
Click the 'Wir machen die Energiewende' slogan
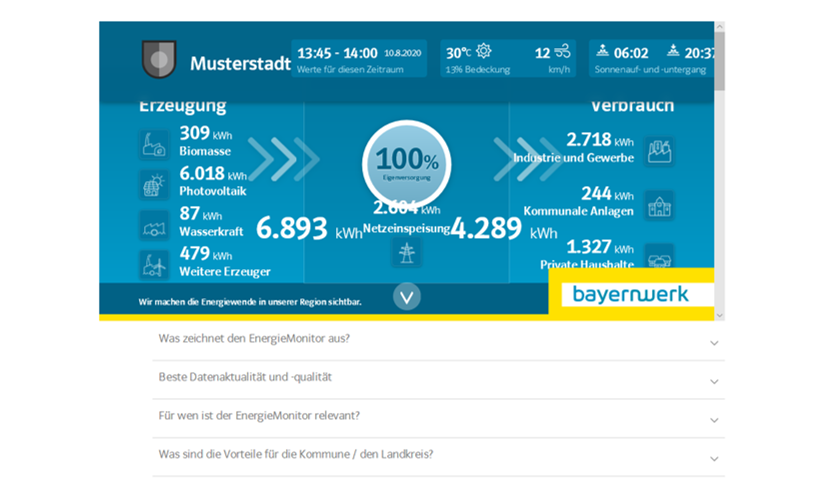click(x=250, y=302)
